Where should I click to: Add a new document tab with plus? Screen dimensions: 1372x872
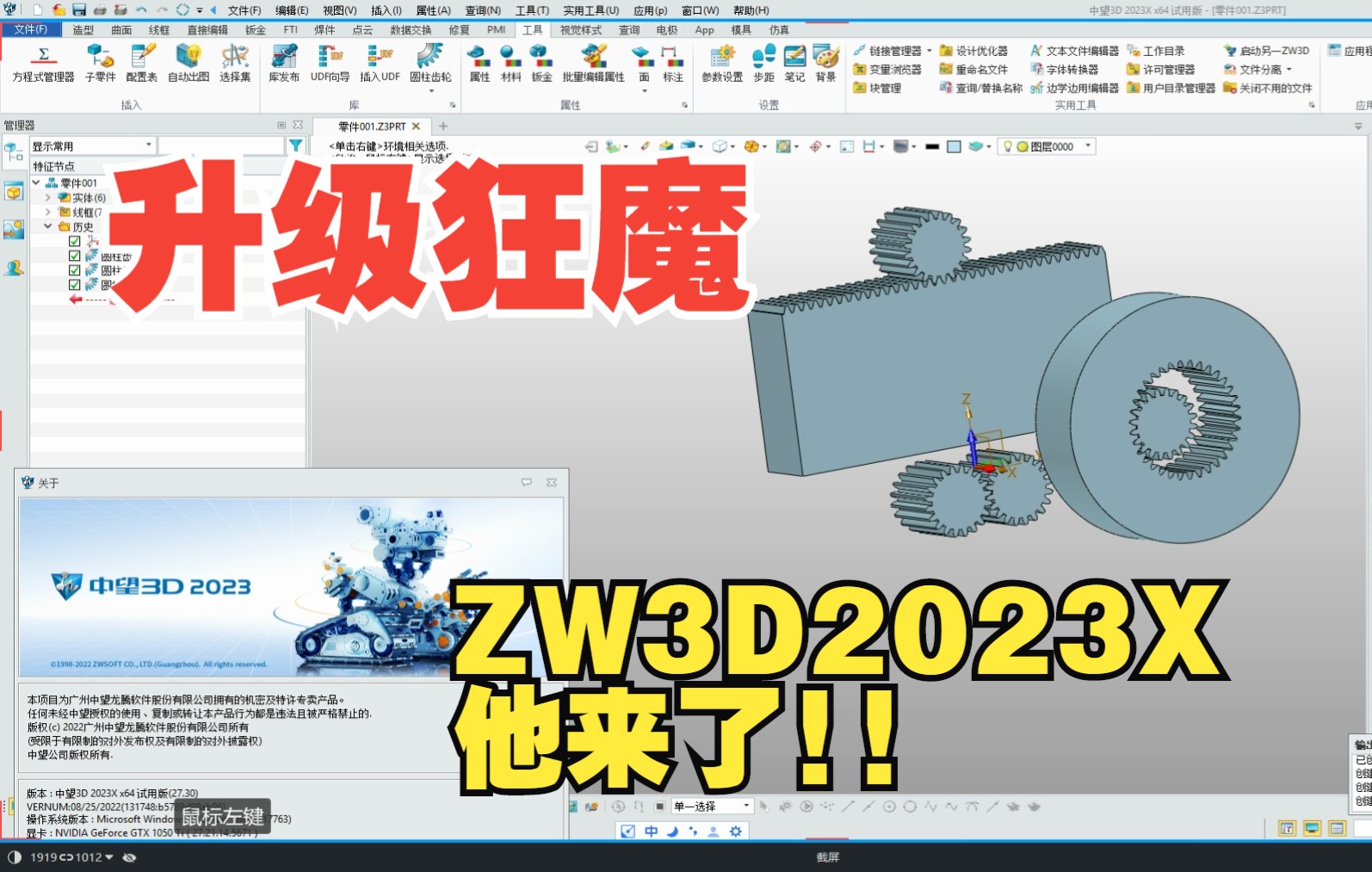pos(443,127)
